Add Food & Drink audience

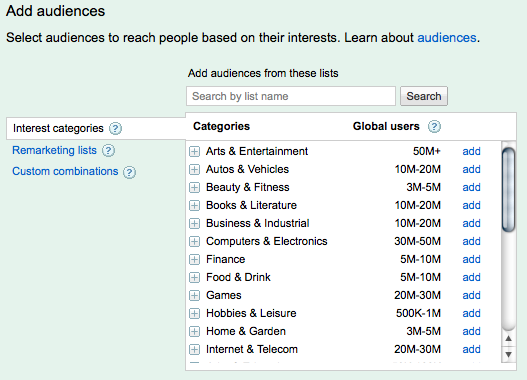click(x=471, y=277)
